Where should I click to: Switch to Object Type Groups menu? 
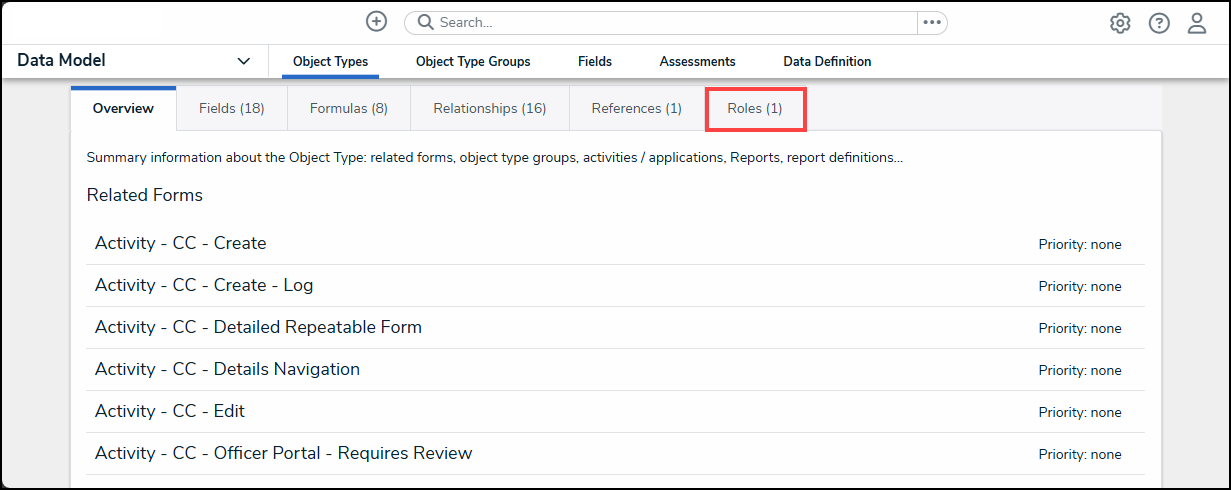tap(473, 62)
